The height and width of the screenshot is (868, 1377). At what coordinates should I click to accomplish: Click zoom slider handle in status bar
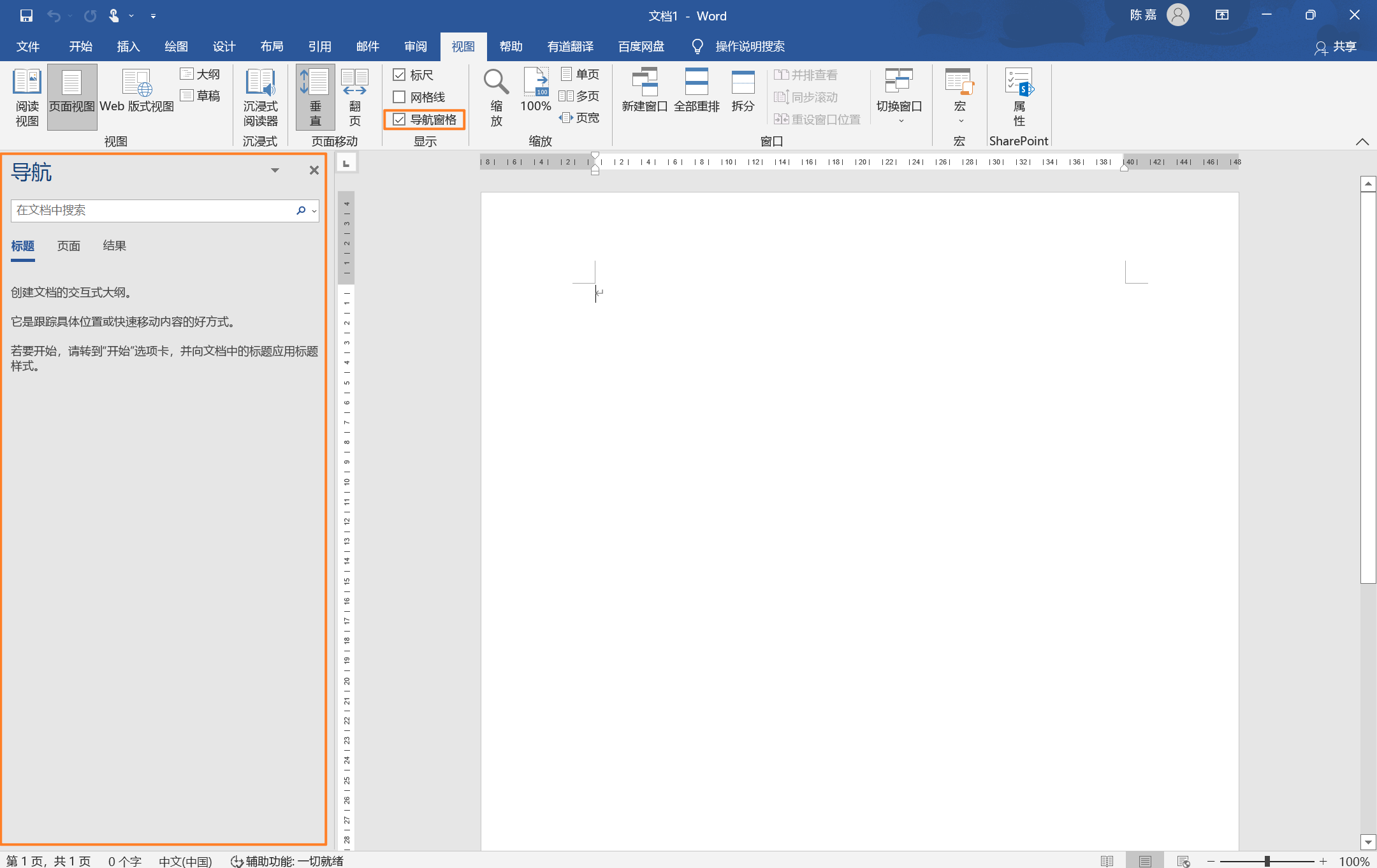1267,861
